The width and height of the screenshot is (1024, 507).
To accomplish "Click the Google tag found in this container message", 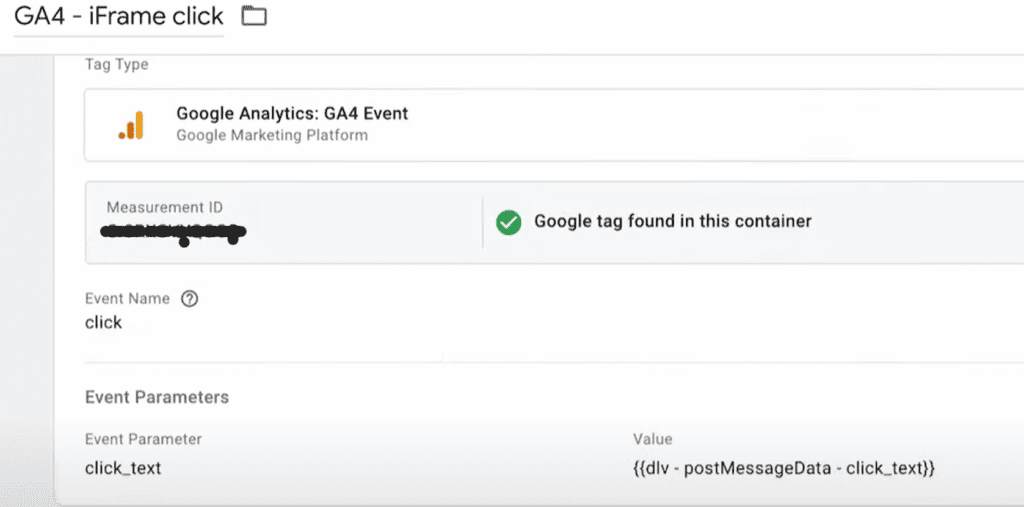I will (672, 221).
